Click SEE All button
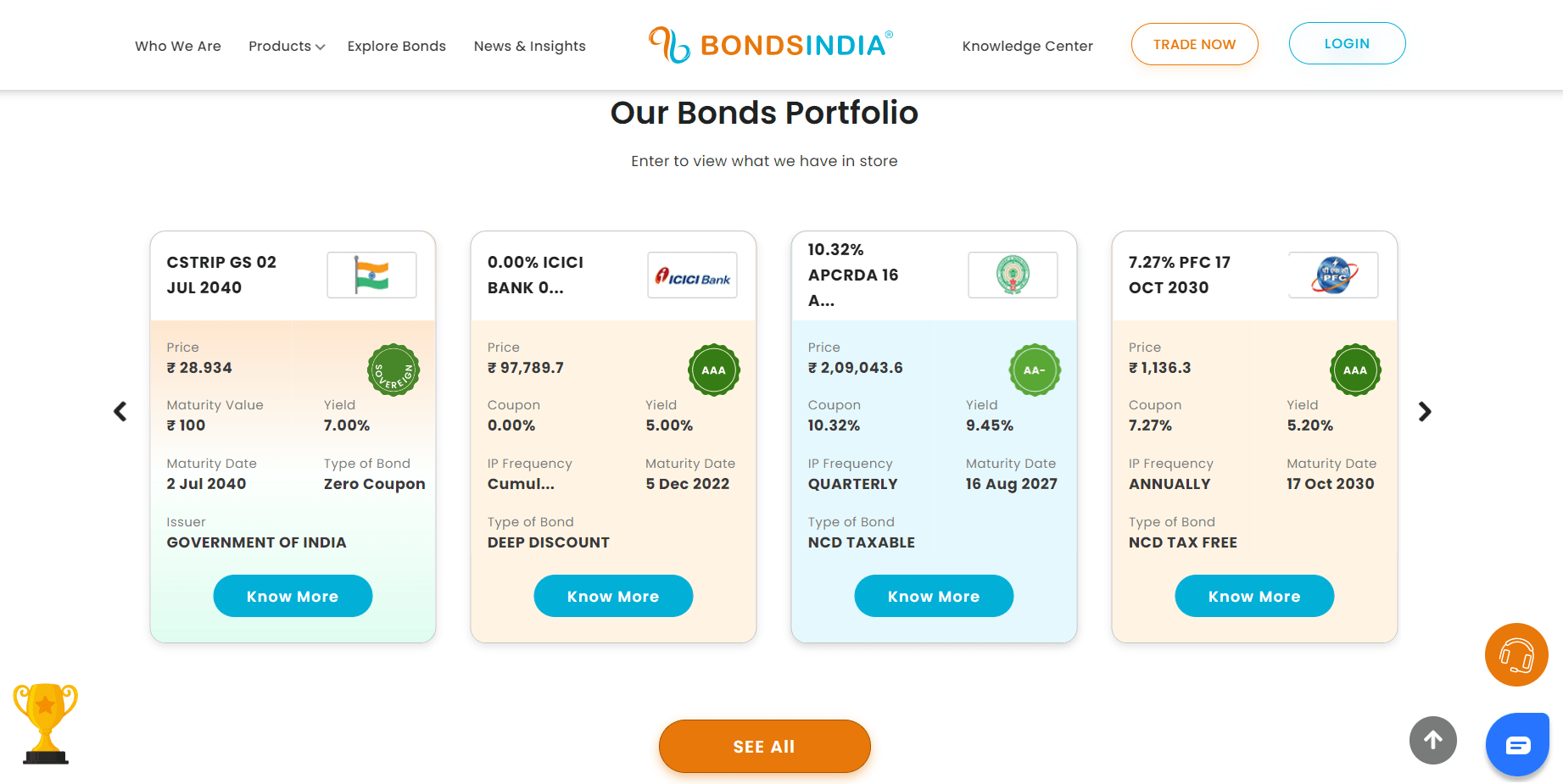The height and width of the screenshot is (784, 1563). point(764,747)
